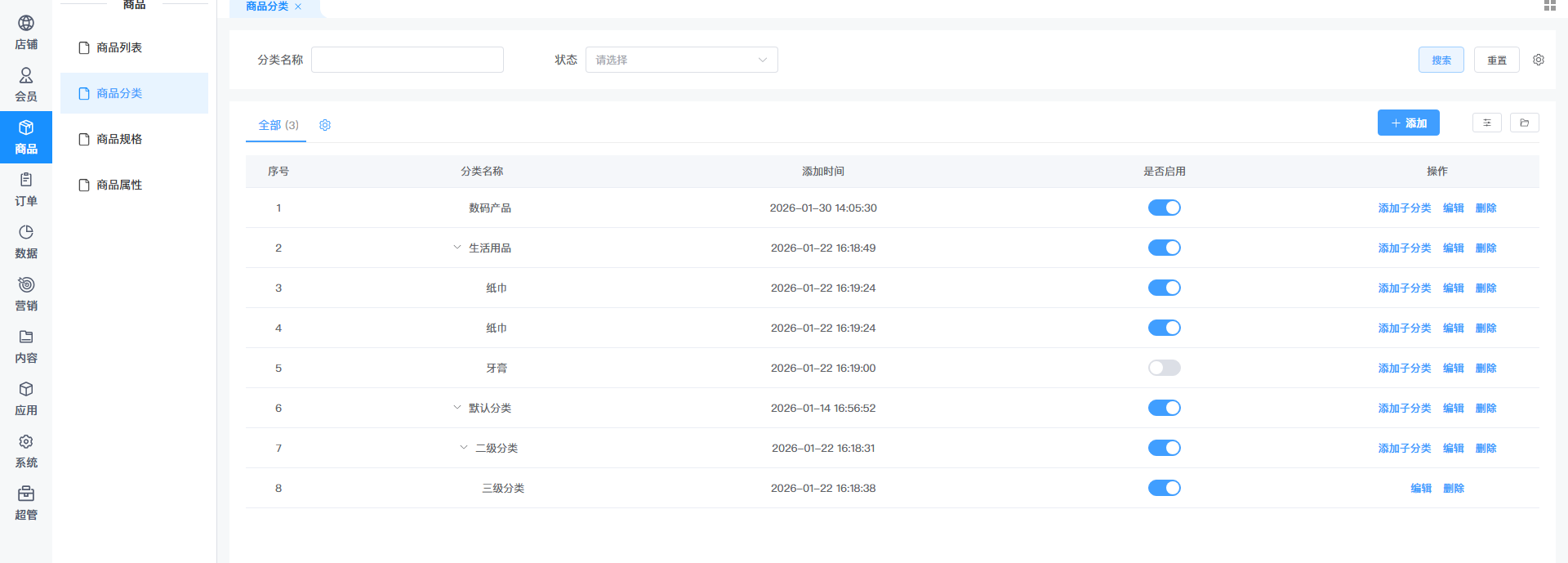Focus the 分类名称 input field
The height and width of the screenshot is (563, 1568).
click(x=408, y=60)
